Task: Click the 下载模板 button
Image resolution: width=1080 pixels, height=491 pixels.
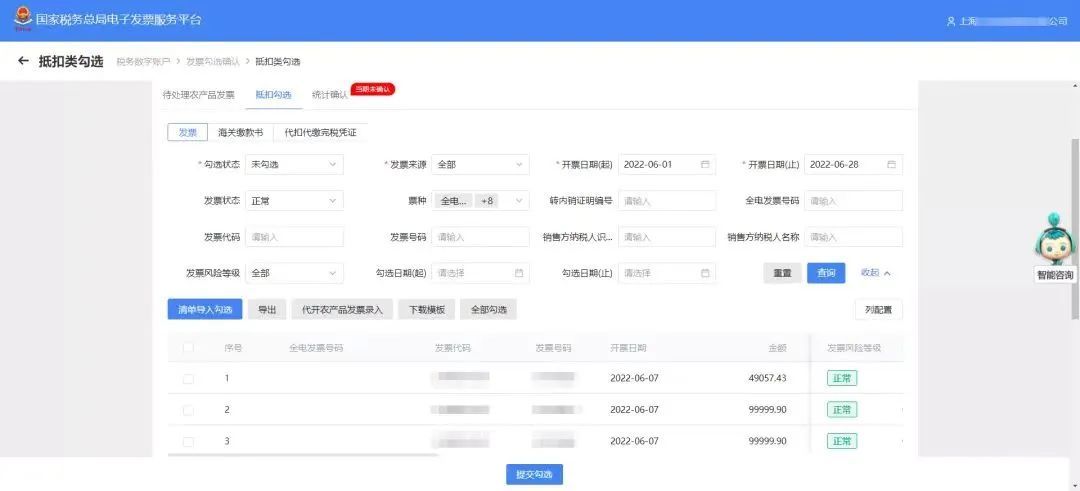Action: pyautogui.click(x=426, y=310)
